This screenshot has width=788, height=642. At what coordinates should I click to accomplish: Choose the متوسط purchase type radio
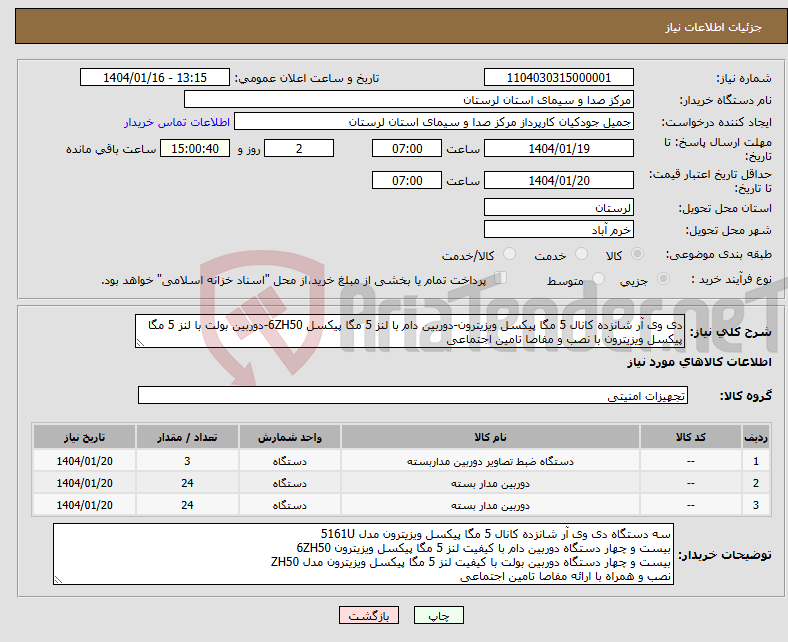coord(598,279)
